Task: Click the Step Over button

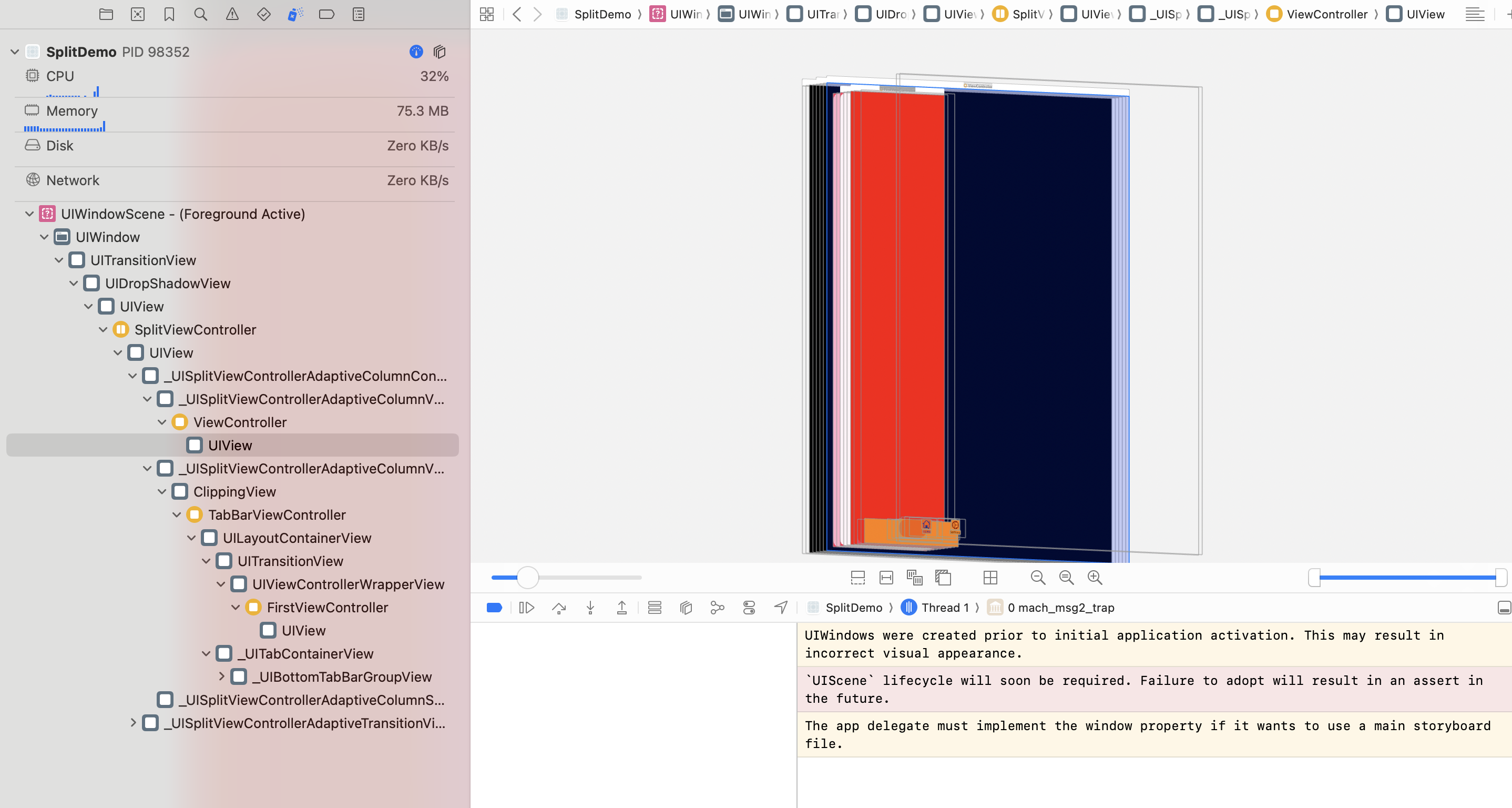Action: click(x=559, y=608)
